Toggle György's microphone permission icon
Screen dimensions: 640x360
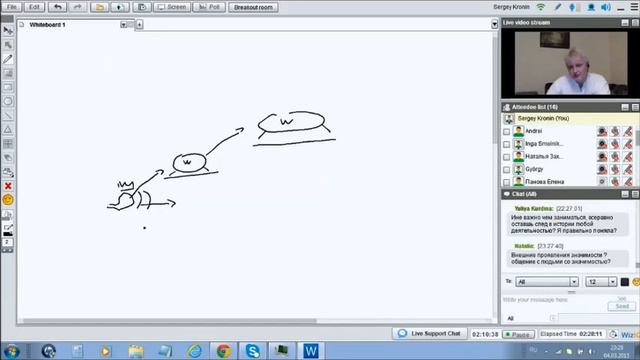[615, 169]
